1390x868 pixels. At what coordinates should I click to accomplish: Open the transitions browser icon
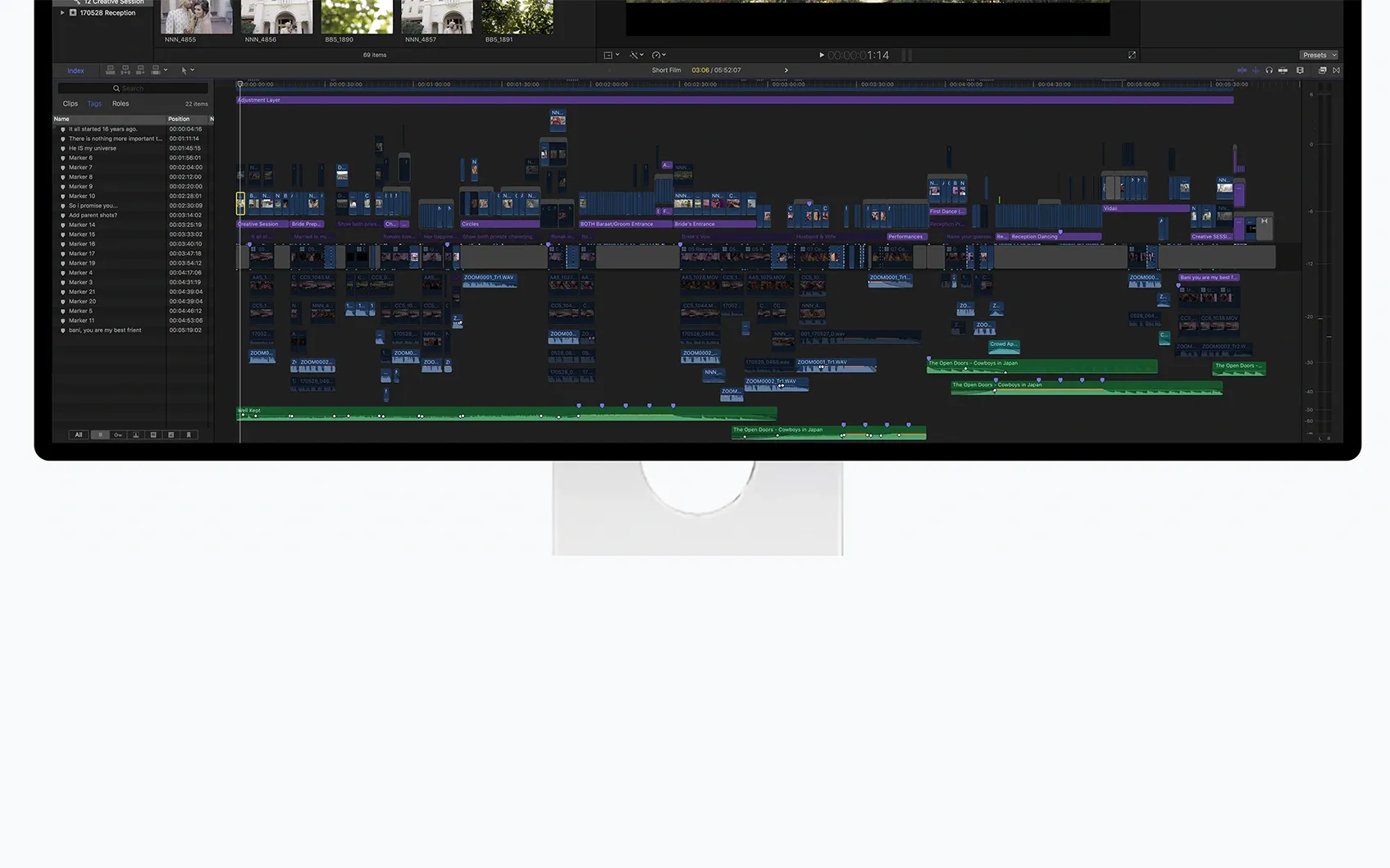(1337, 70)
